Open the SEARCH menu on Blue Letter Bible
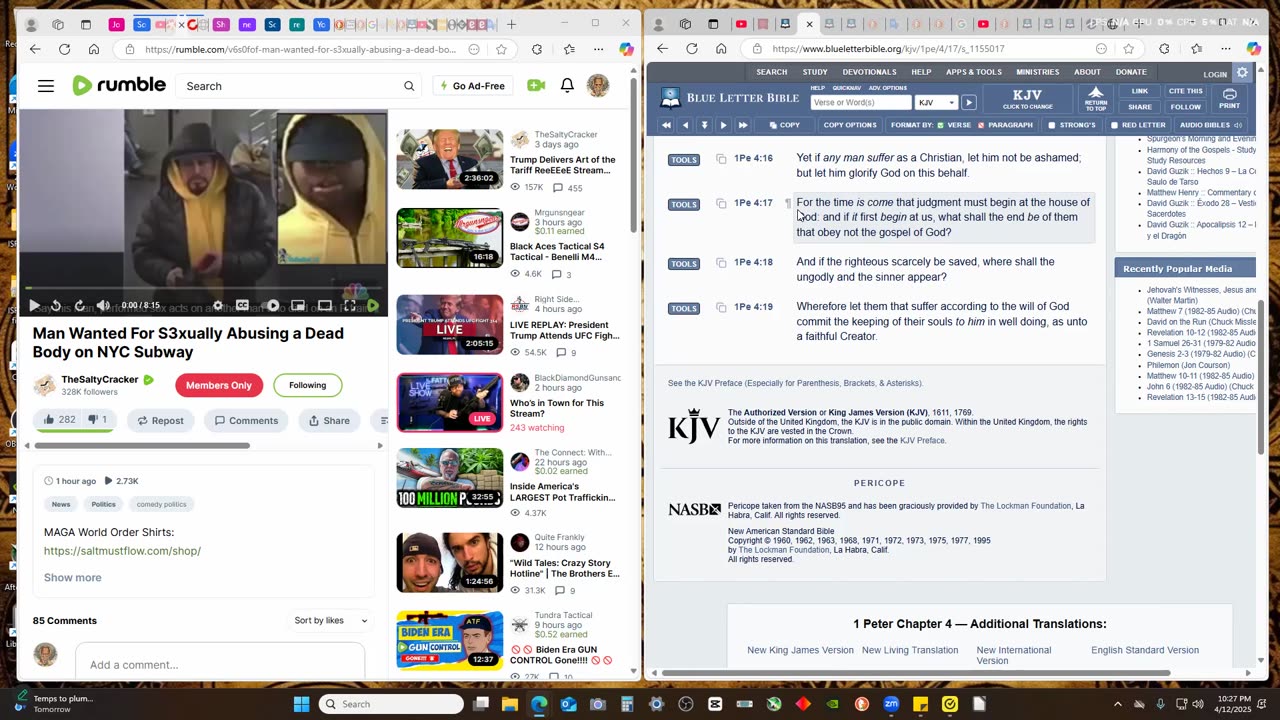Viewport: 1280px width, 720px height. pyautogui.click(x=772, y=72)
